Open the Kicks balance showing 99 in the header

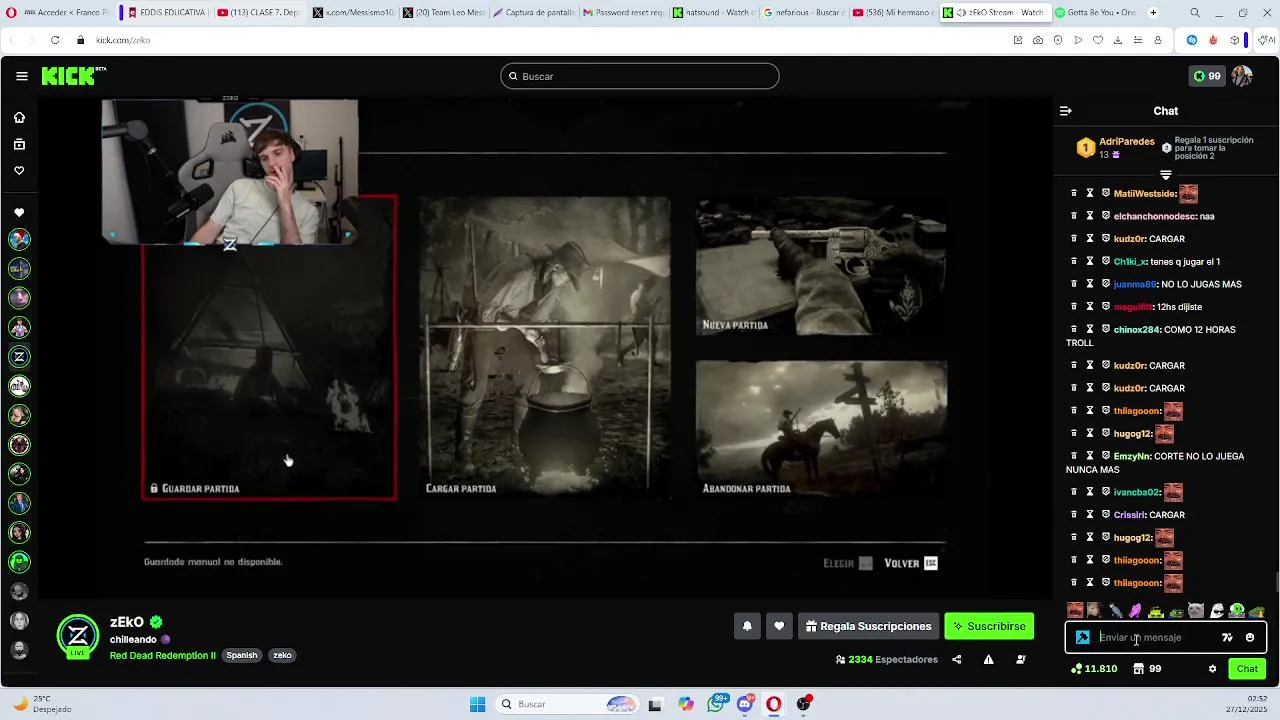point(1207,76)
